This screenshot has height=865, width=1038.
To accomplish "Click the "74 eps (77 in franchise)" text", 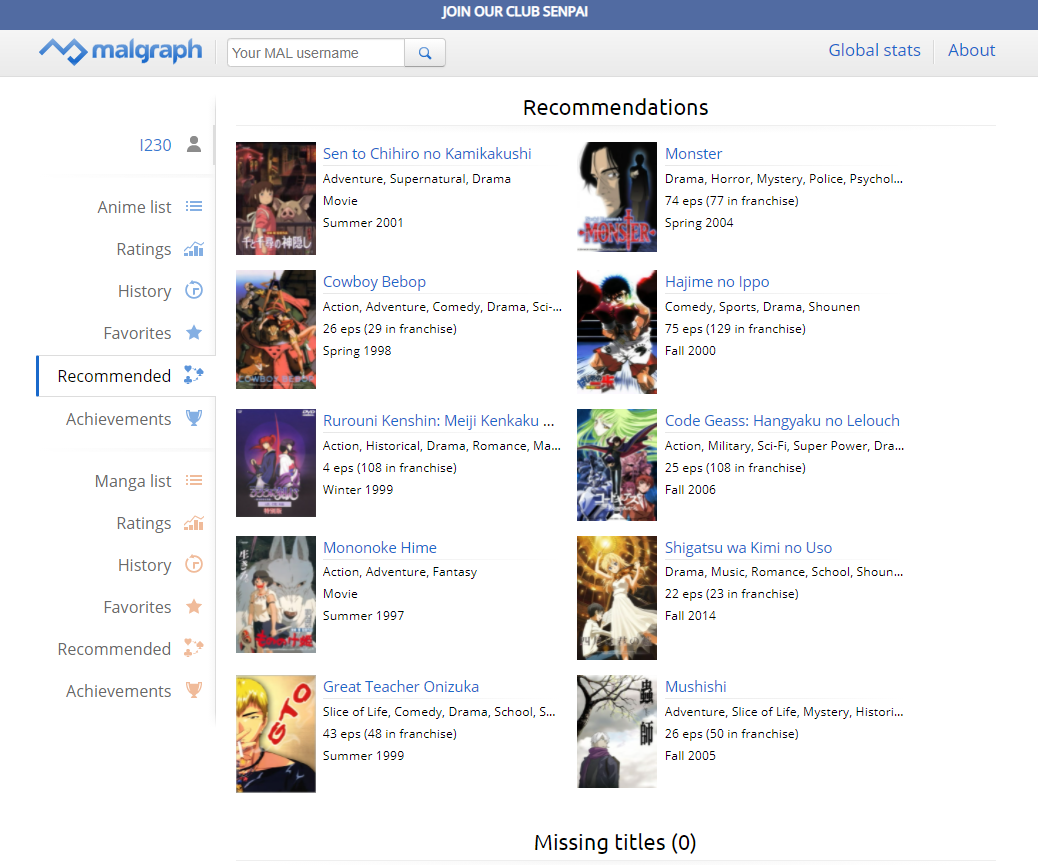I will (731, 201).
